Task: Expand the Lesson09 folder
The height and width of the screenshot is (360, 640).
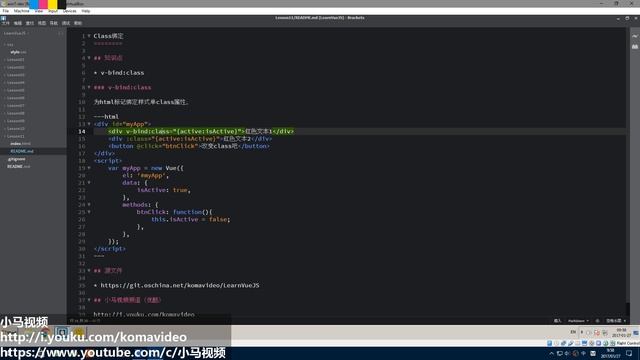Action: pos(15,121)
